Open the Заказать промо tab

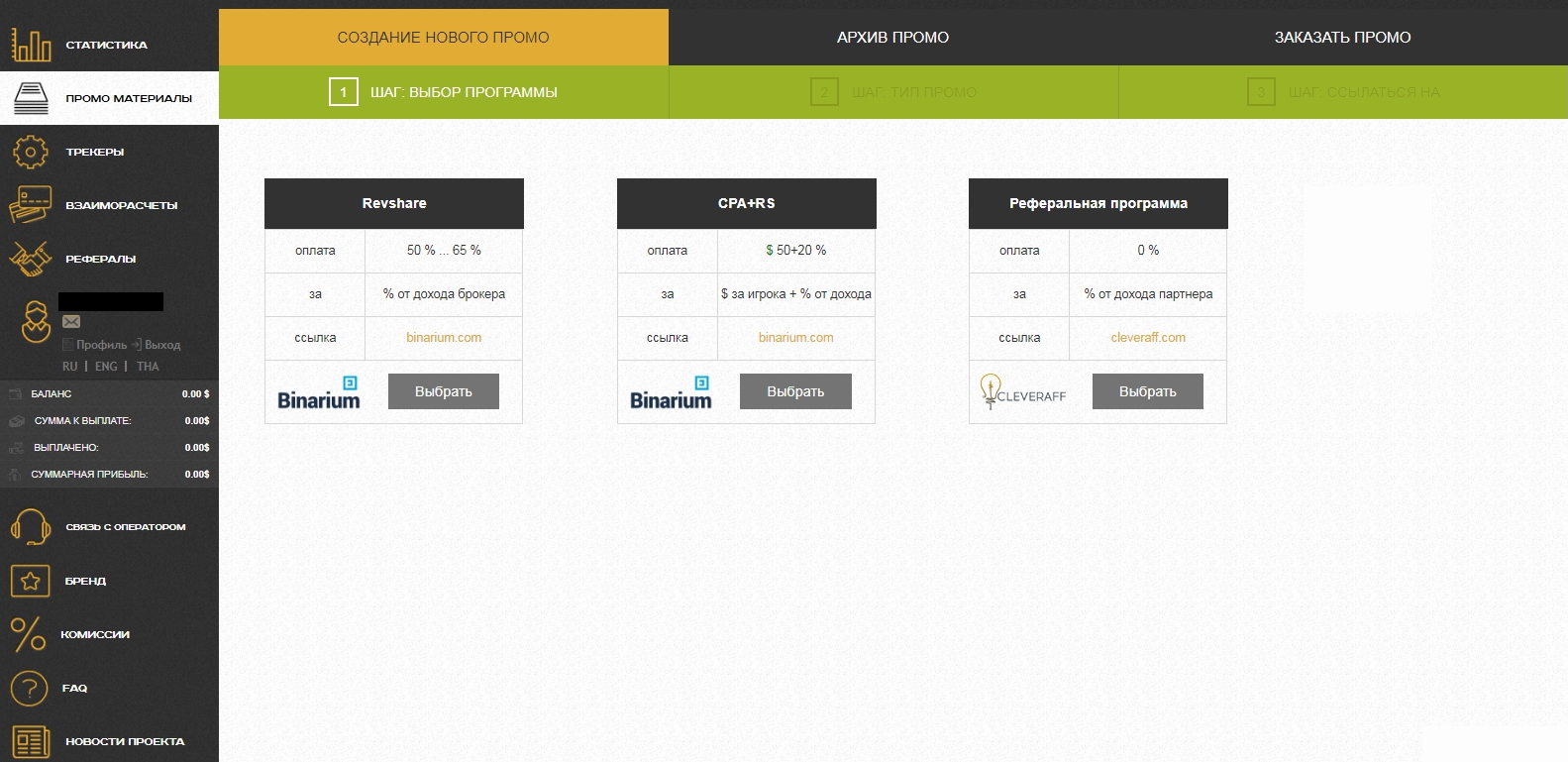[x=1342, y=38]
